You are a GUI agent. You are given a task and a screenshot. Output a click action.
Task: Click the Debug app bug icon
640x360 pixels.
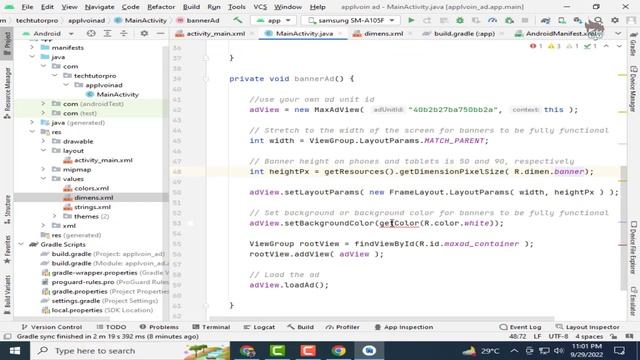point(460,20)
